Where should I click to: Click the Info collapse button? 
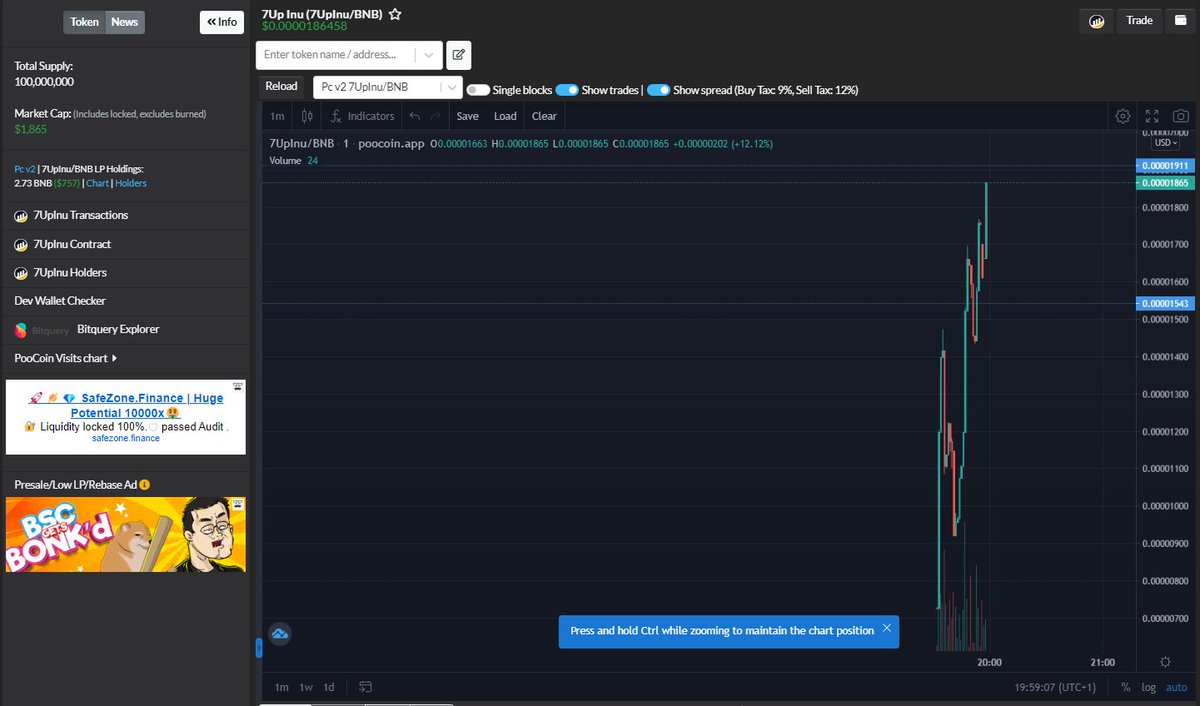click(x=222, y=22)
